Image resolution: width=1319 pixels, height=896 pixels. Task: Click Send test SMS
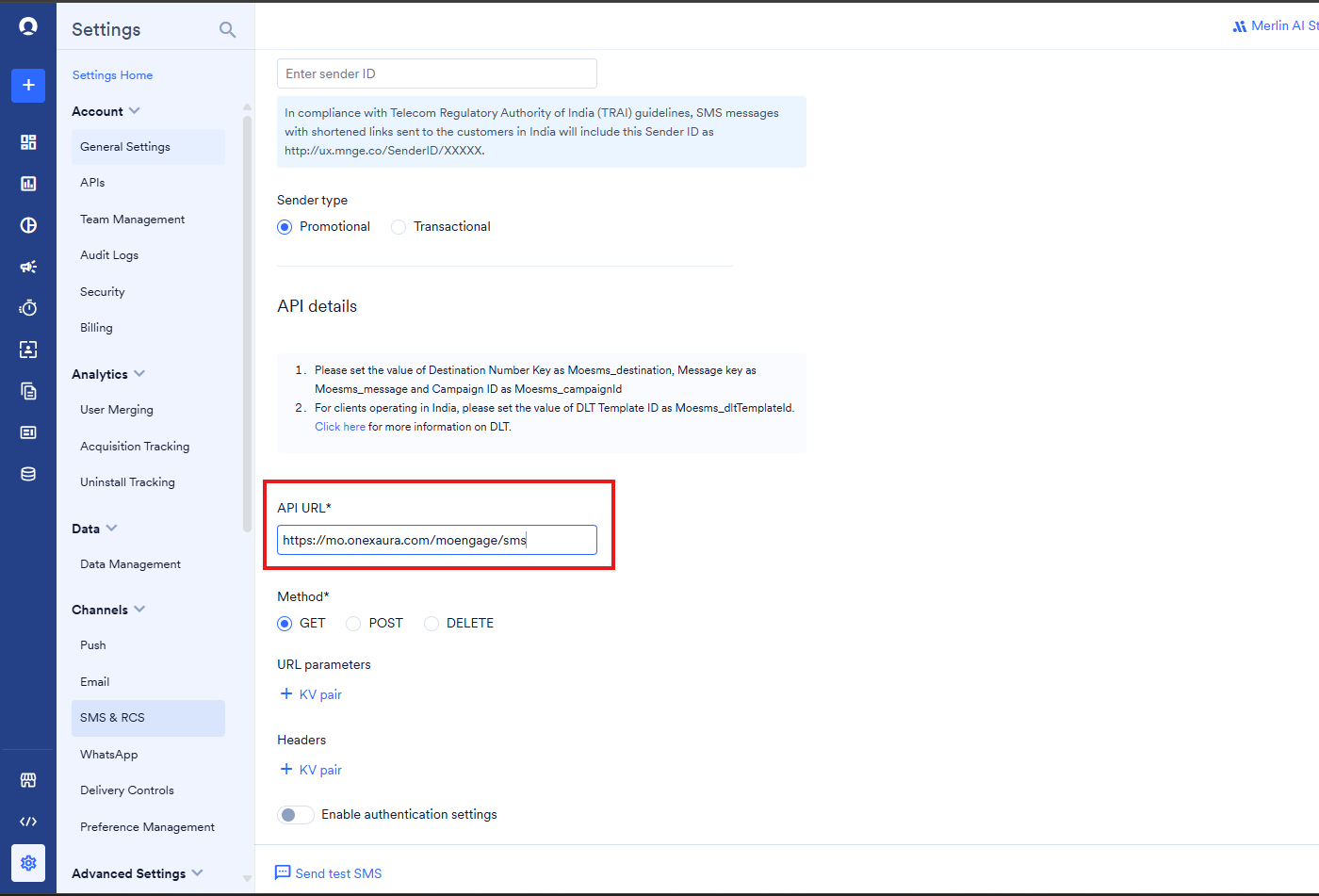coord(328,873)
